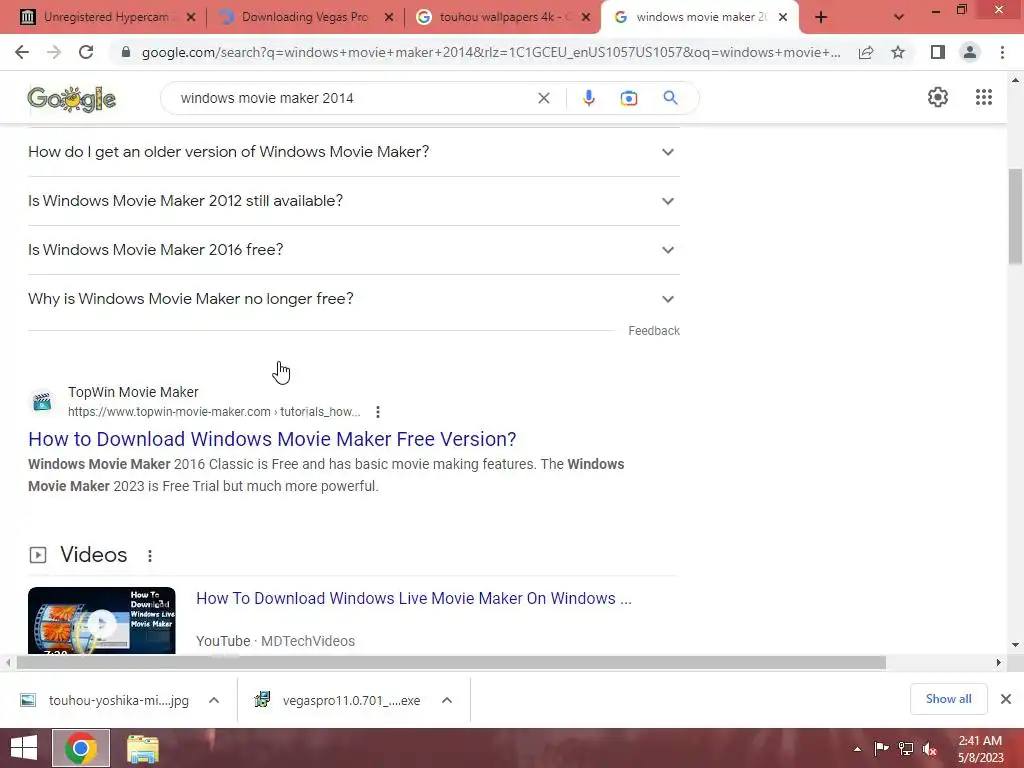Open Windows Start menu

click(24, 748)
